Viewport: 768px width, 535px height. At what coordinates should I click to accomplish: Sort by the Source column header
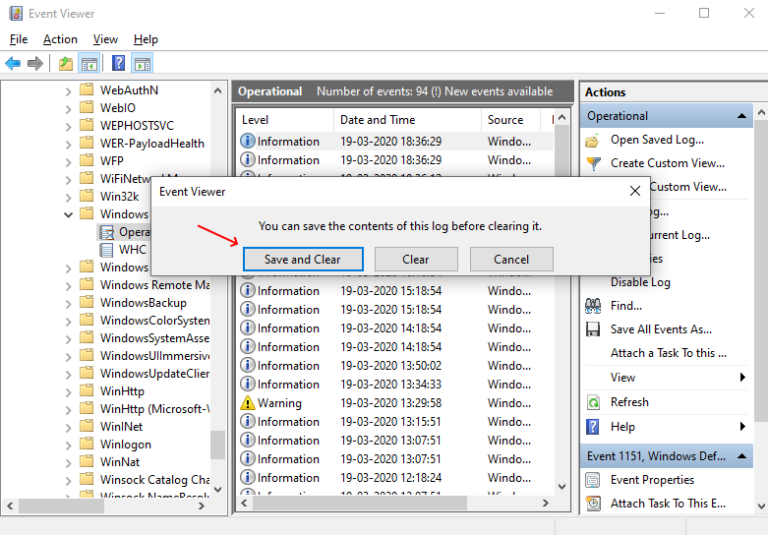click(x=510, y=120)
